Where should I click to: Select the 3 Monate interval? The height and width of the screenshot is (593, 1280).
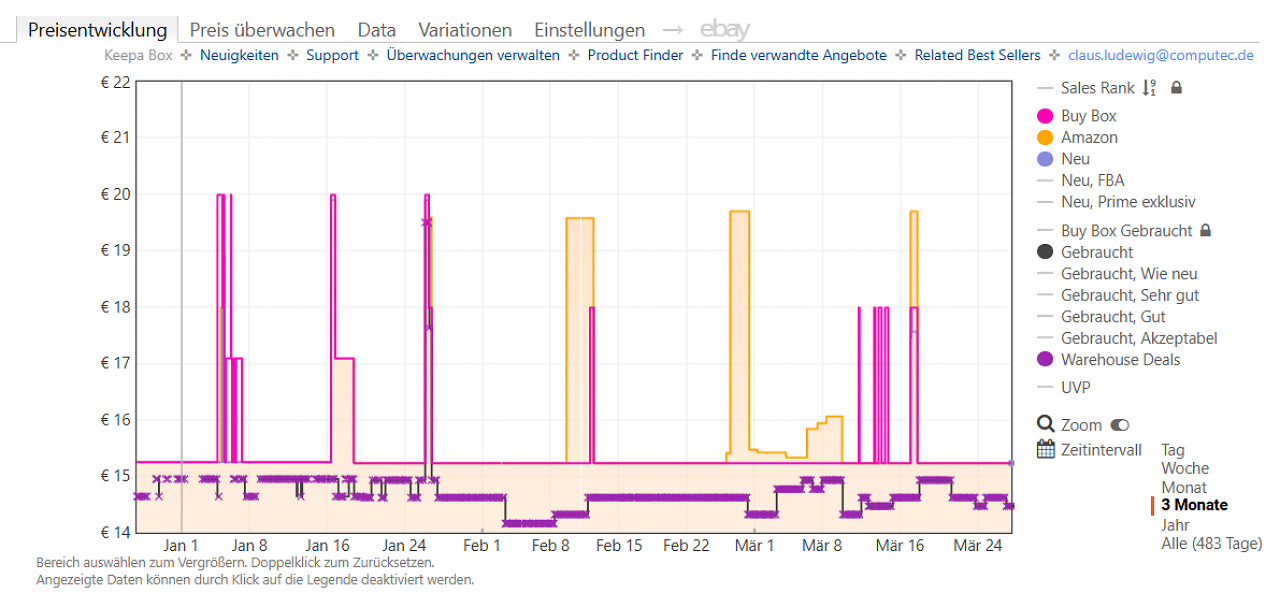point(1194,505)
